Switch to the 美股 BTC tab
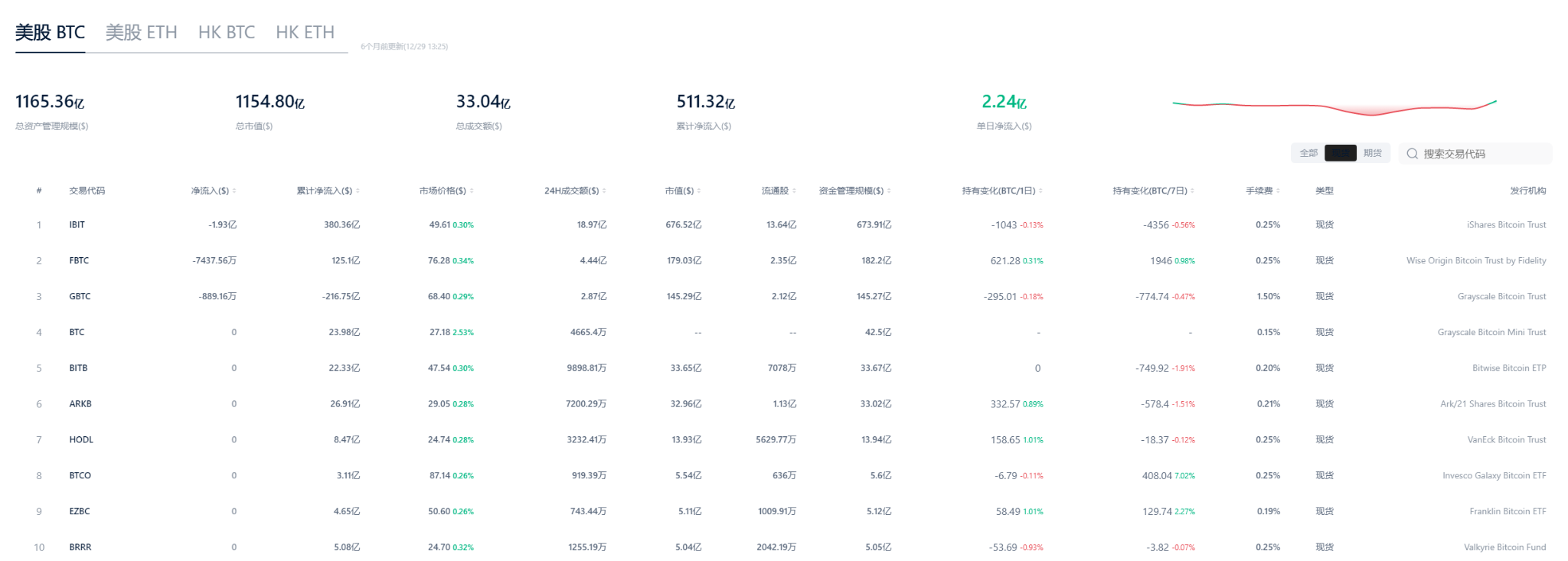 click(x=51, y=32)
